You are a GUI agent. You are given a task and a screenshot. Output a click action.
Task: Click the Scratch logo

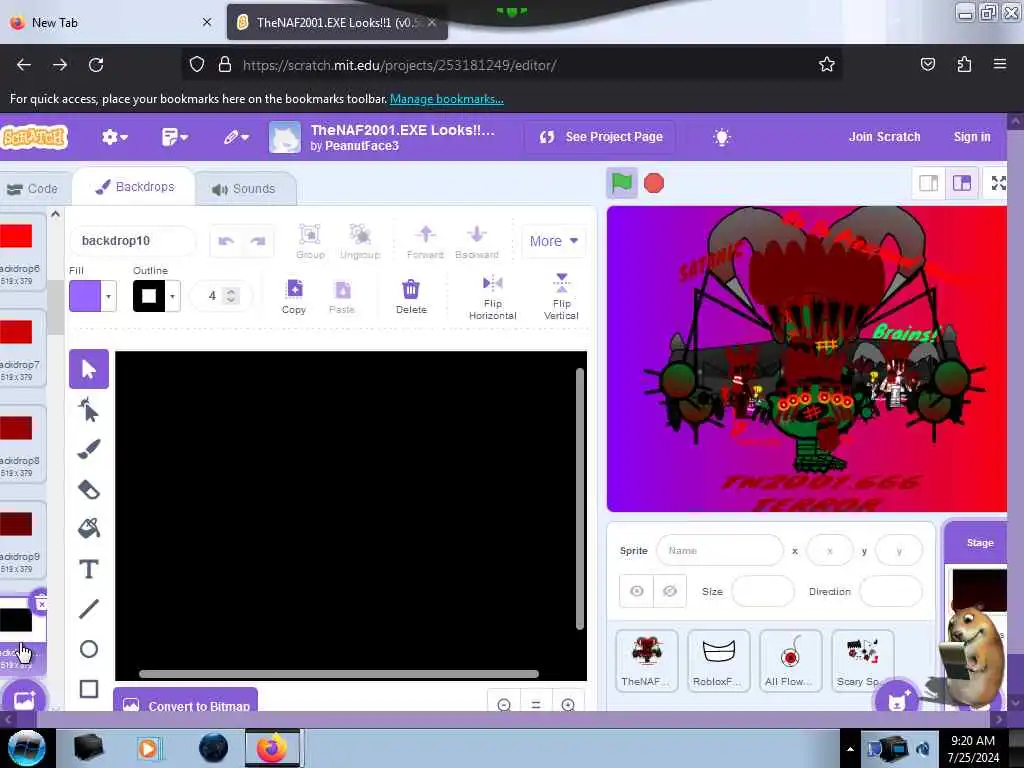point(34,137)
